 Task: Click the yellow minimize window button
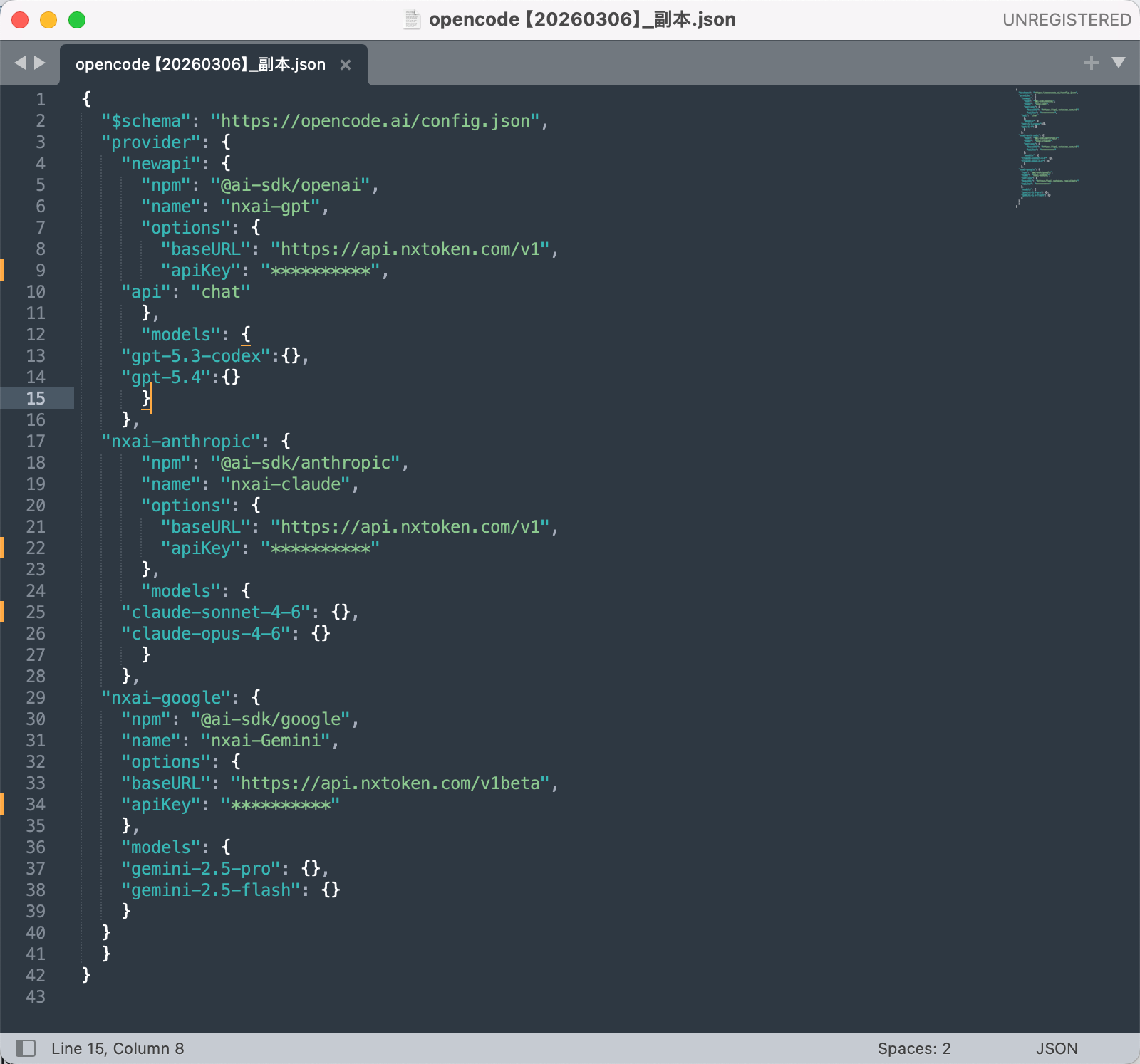48,20
